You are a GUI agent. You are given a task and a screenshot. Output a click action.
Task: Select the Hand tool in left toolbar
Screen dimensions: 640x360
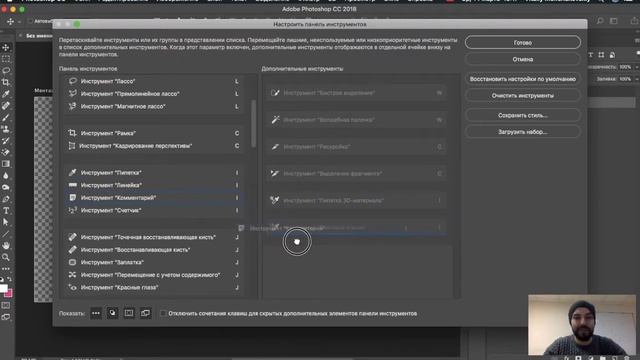click(x=6, y=246)
